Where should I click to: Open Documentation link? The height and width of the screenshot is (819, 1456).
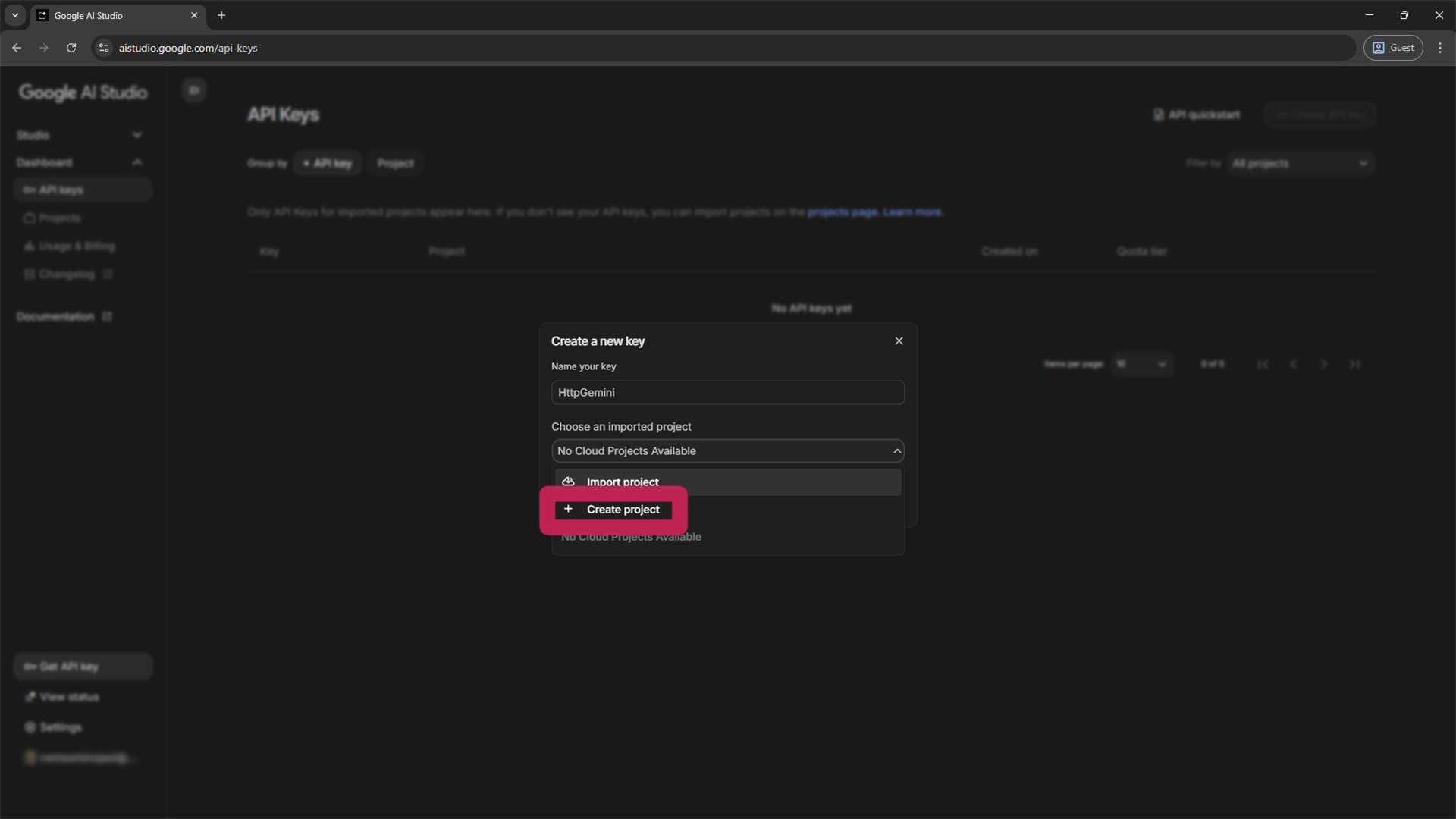(x=64, y=316)
